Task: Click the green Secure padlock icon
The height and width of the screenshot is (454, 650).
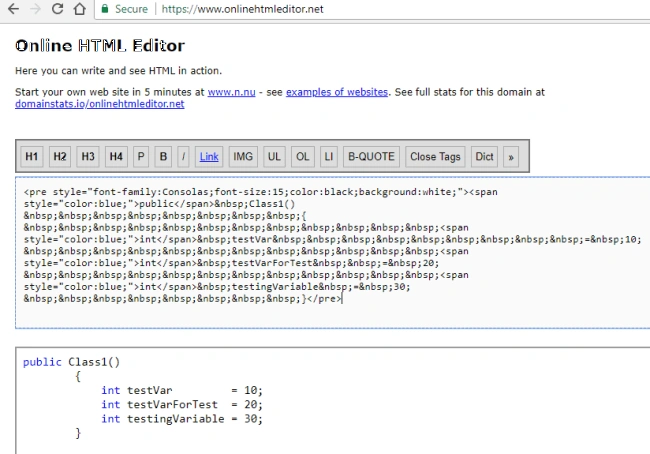Action: click(105, 9)
